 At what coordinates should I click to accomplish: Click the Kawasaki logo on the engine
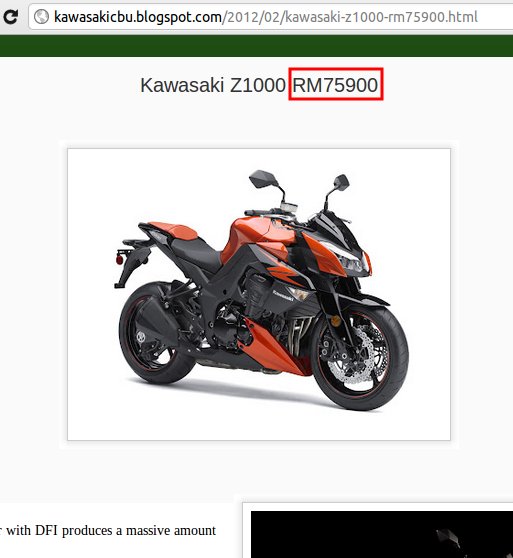pos(283,295)
